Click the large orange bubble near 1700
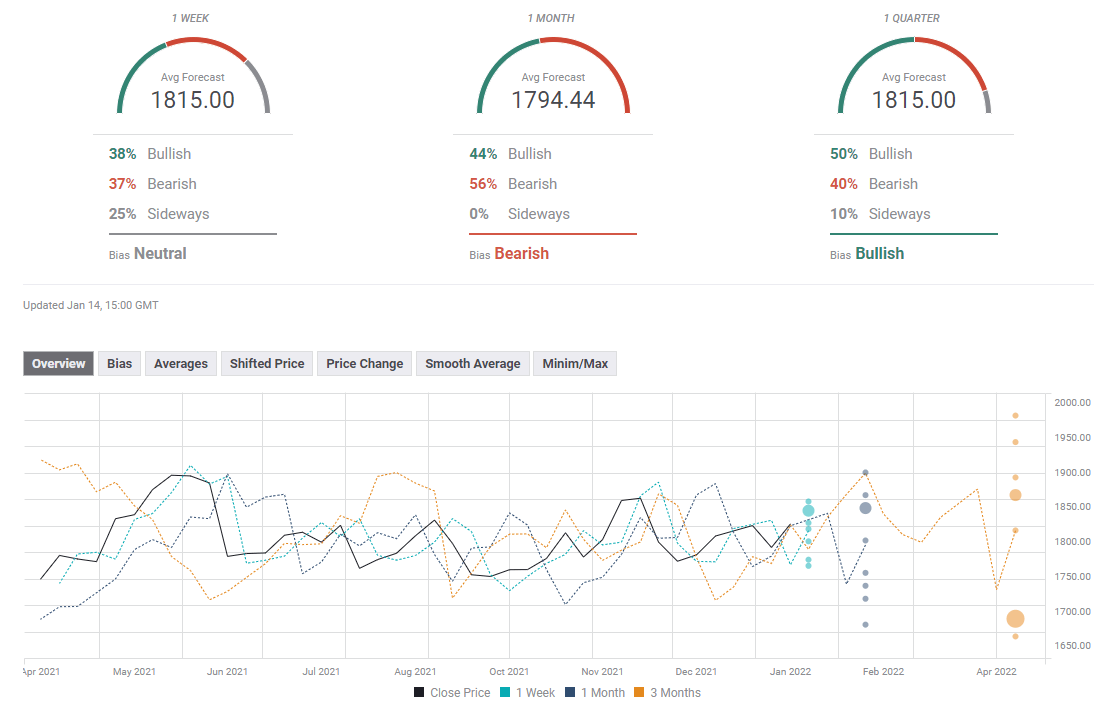Screen dimensions: 1106x708 [1015, 619]
